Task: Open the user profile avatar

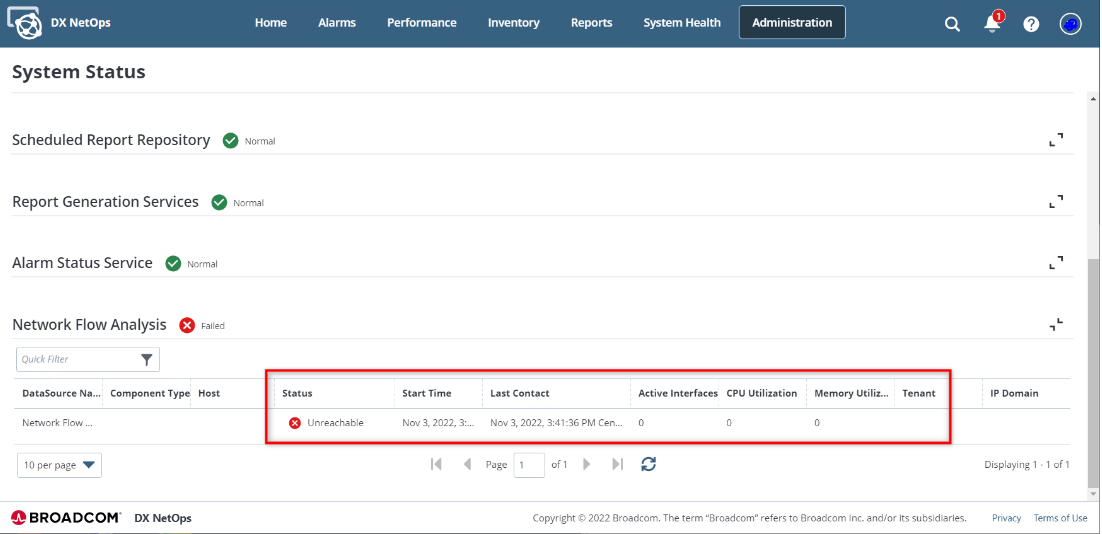Action: coord(1070,24)
